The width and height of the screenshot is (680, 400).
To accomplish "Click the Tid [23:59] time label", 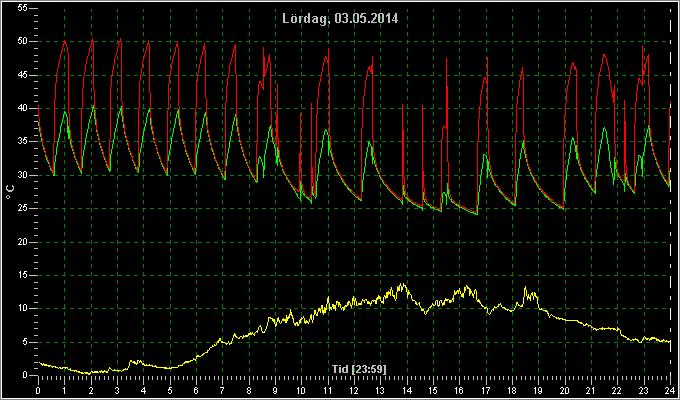I will tap(359, 369).
